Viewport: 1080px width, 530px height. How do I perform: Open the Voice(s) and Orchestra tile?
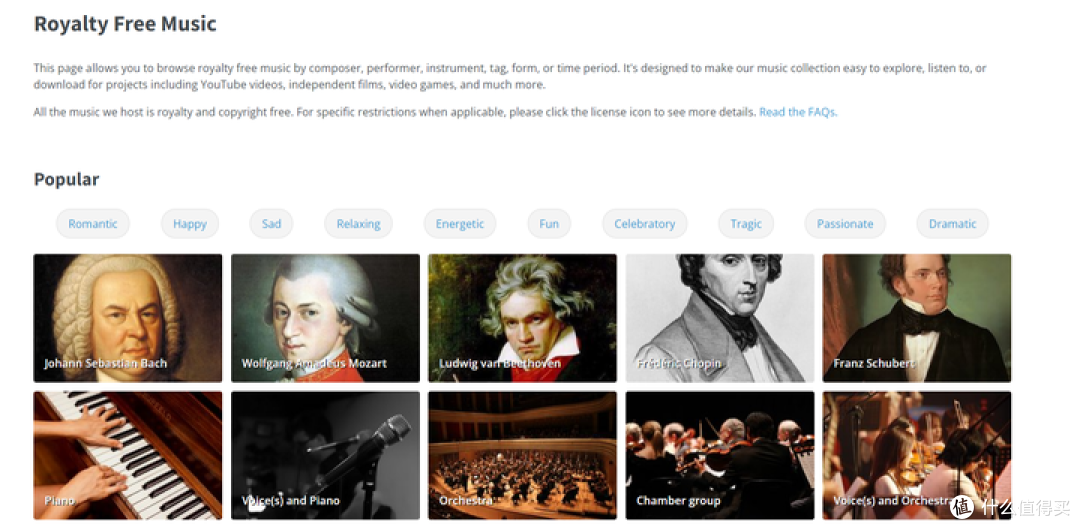coord(917,456)
